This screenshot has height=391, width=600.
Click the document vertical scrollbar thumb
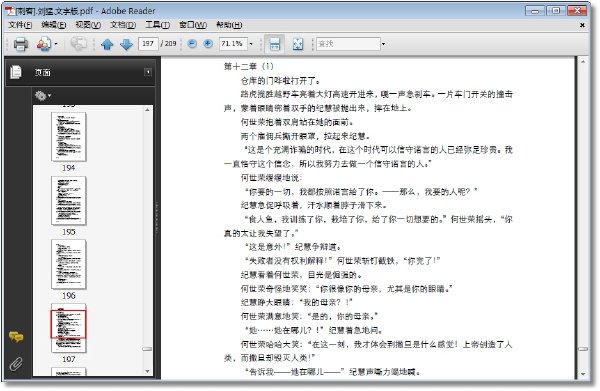pyautogui.click(x=583, y=349)
